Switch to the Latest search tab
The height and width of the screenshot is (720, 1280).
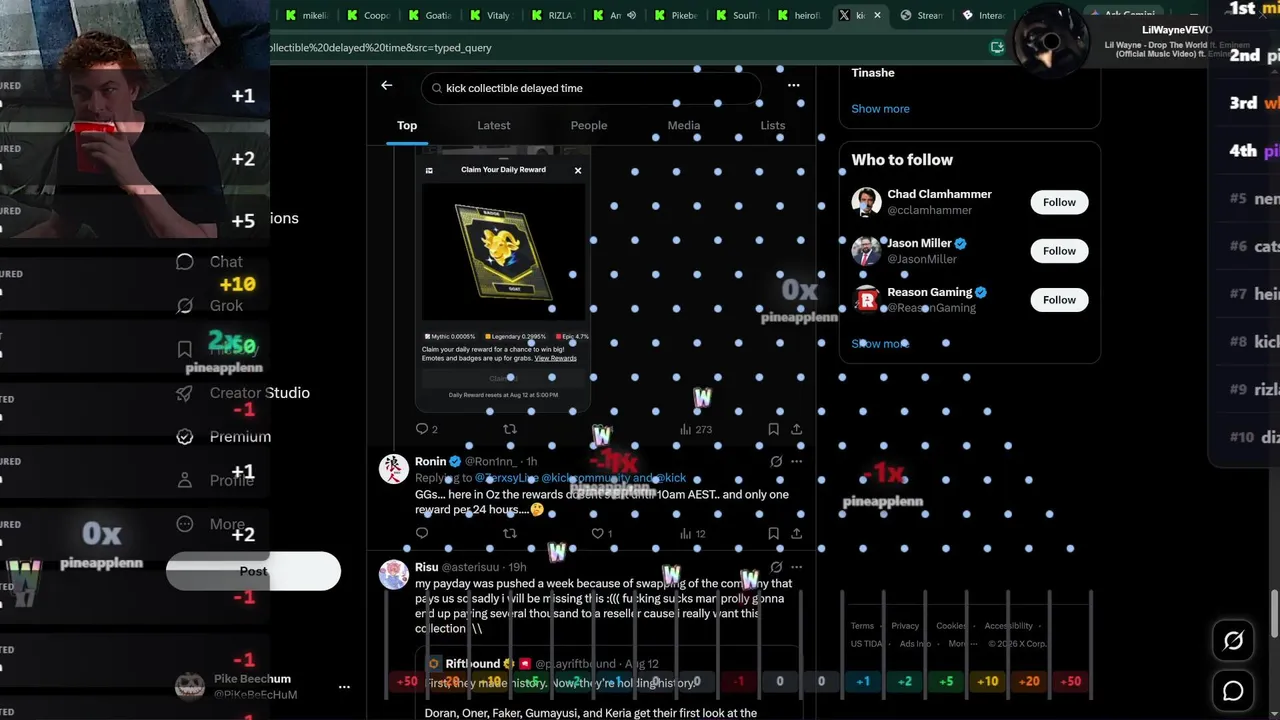click(493, 126)
